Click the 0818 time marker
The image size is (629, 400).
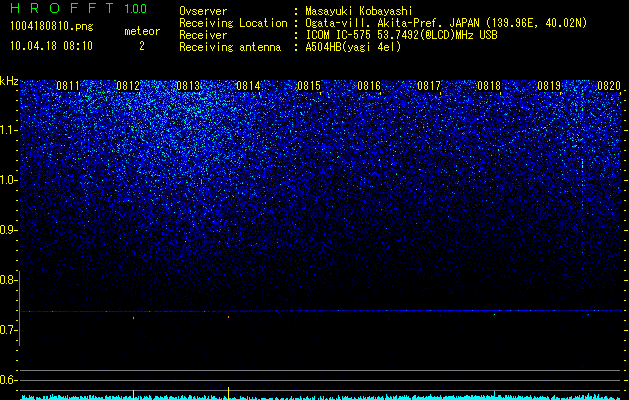tap(489, 85)
